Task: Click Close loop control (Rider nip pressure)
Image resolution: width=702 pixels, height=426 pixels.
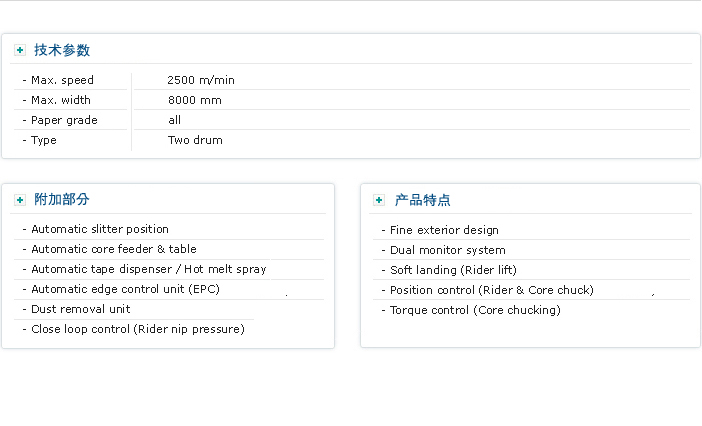Action: point(138,329)
